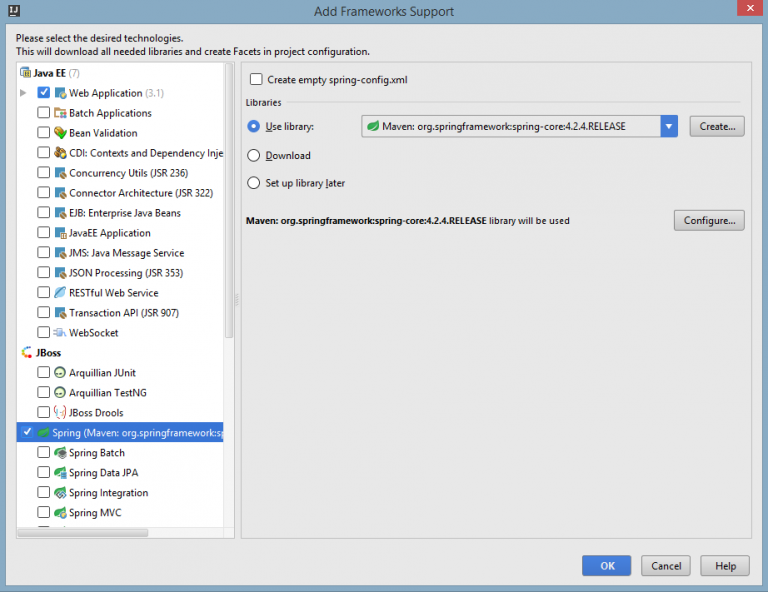Click the RESTful Web Service icon
This screenshot has width=768, height=592.
pyautogui.click(x=60, y=293)
